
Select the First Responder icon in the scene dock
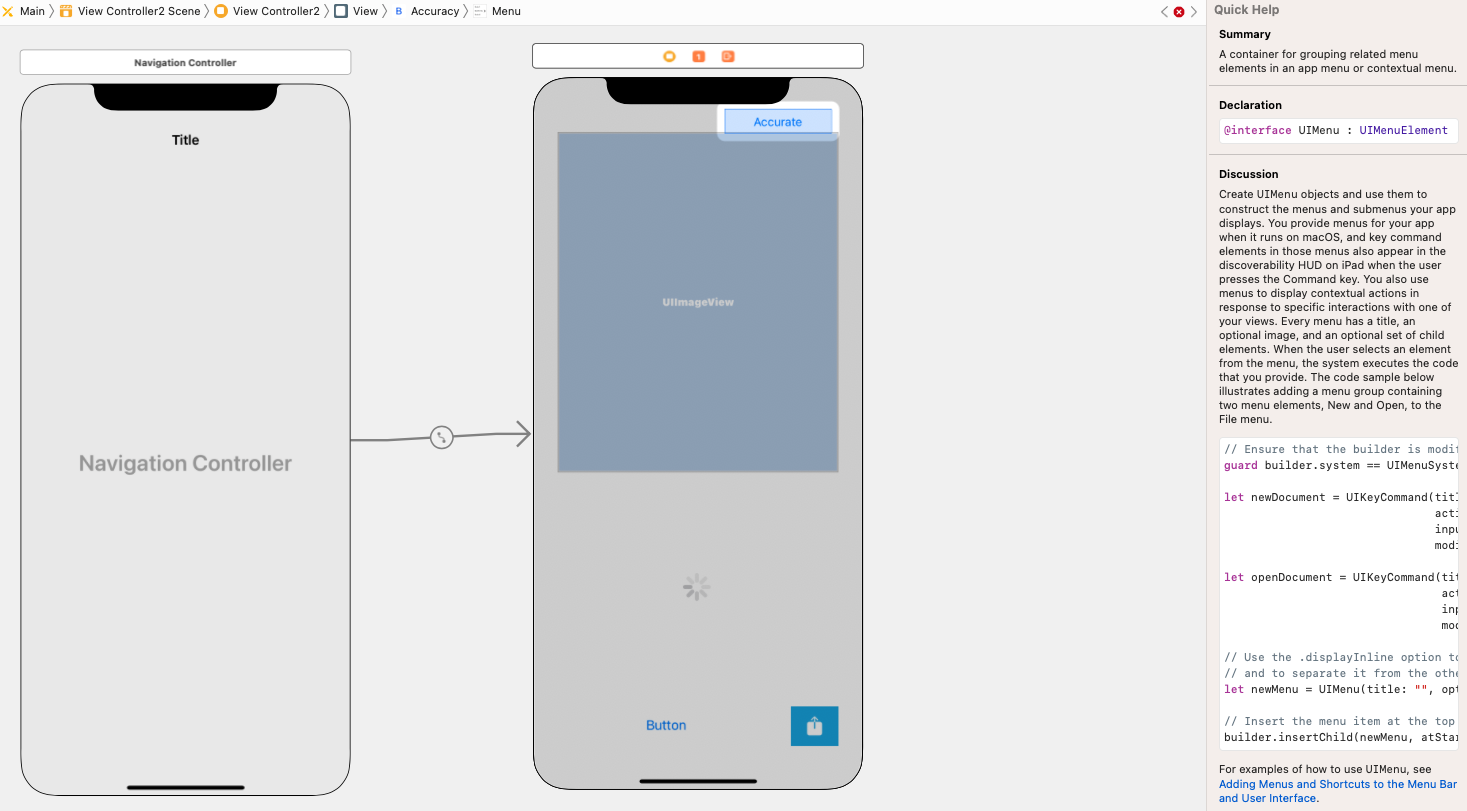coord(698,56)
